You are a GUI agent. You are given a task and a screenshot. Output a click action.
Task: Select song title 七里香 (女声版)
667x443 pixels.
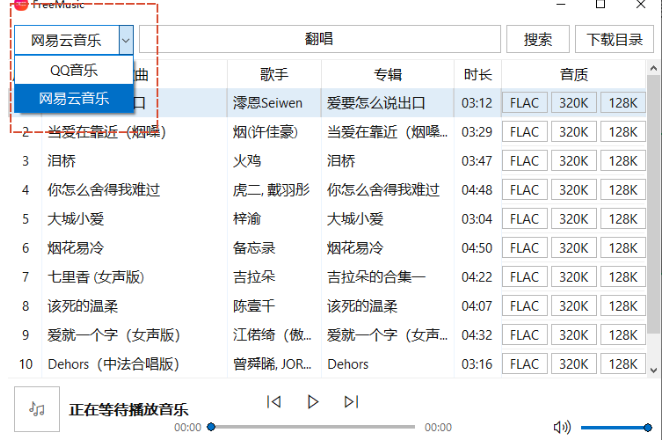(x=96, y=277)
